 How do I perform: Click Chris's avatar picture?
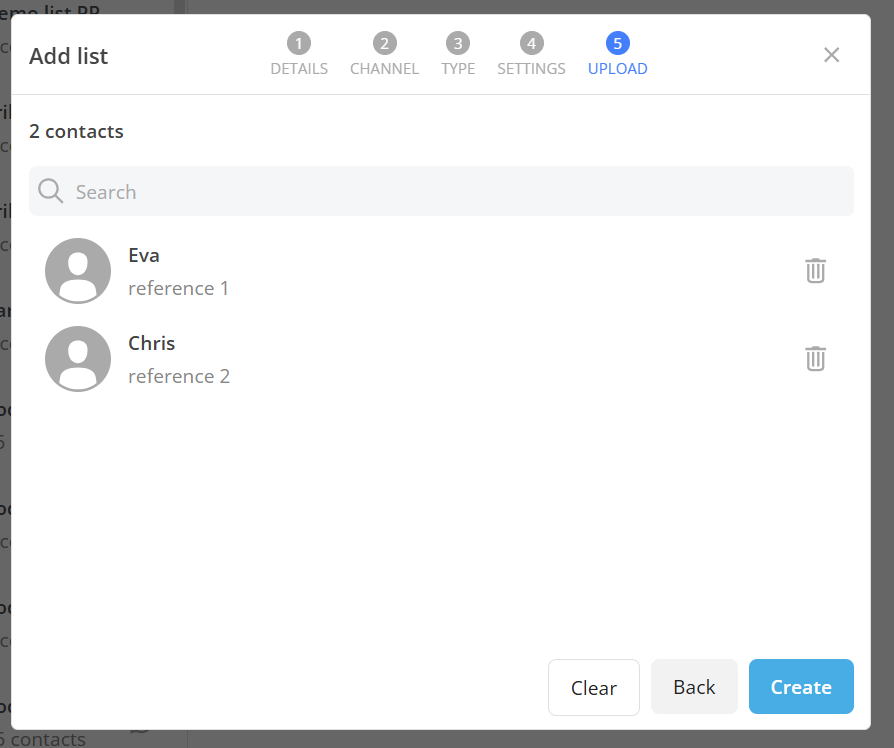point(78,359)
